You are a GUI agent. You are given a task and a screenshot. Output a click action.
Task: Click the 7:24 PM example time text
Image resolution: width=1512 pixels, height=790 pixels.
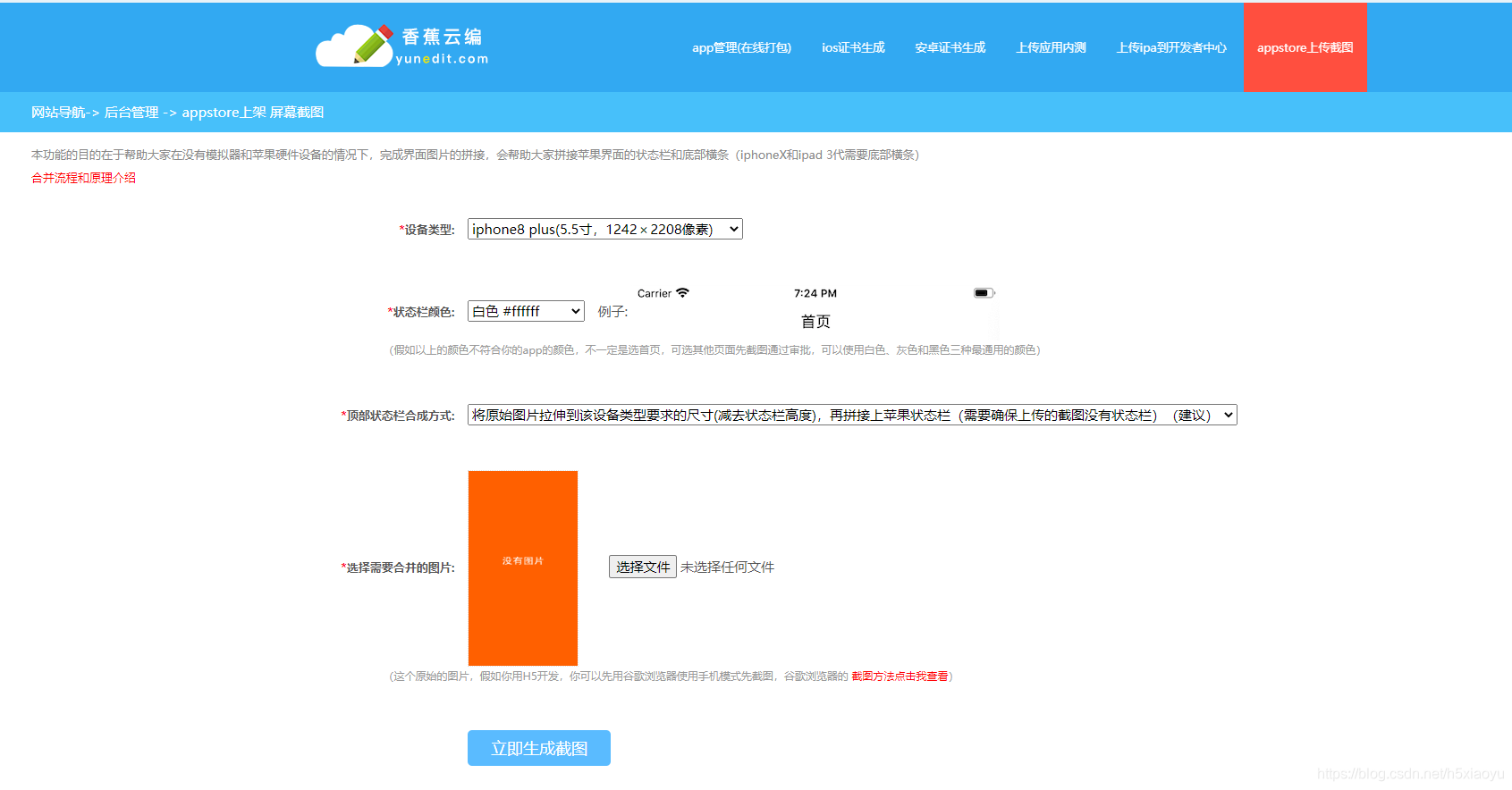[815, 293]
